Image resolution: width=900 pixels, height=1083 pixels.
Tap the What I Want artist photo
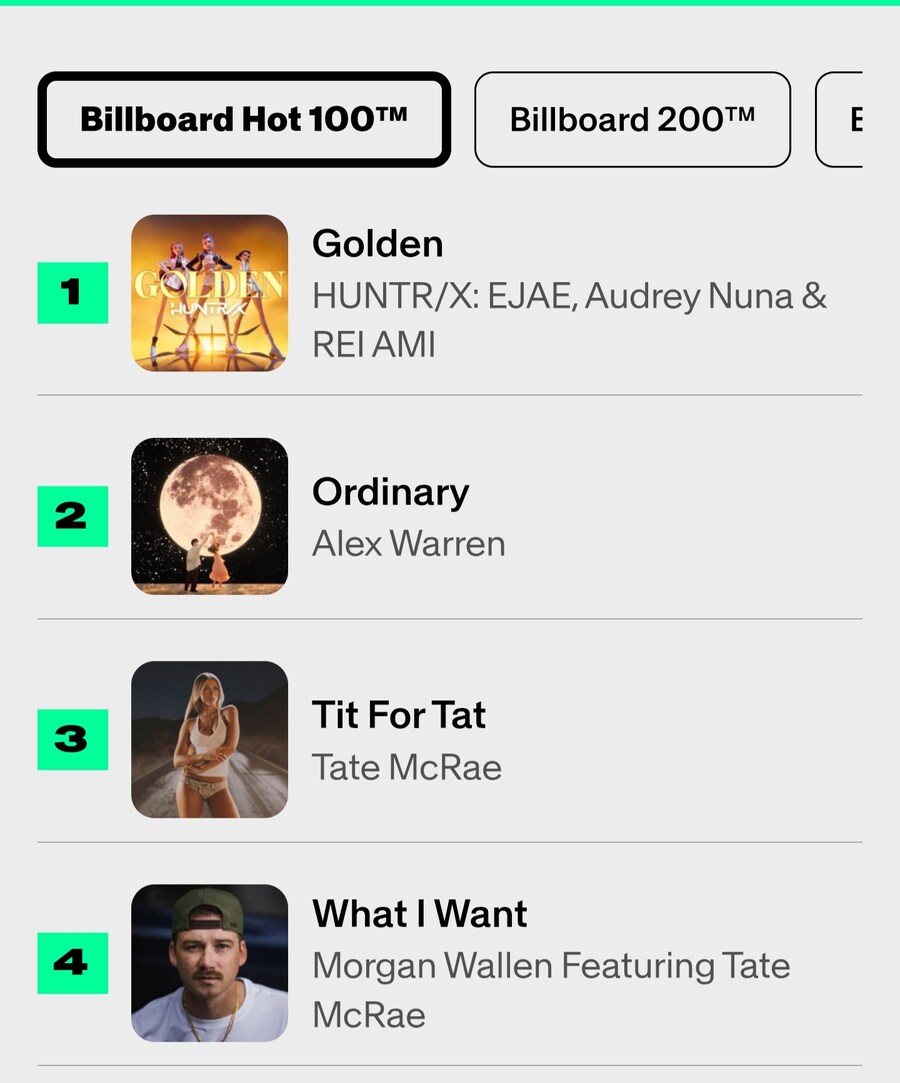coord(210,962)
